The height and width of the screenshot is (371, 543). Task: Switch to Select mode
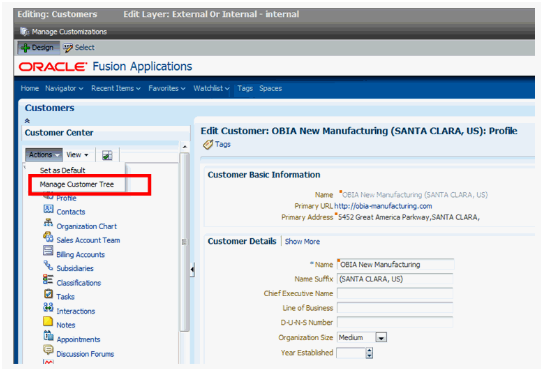79,47
